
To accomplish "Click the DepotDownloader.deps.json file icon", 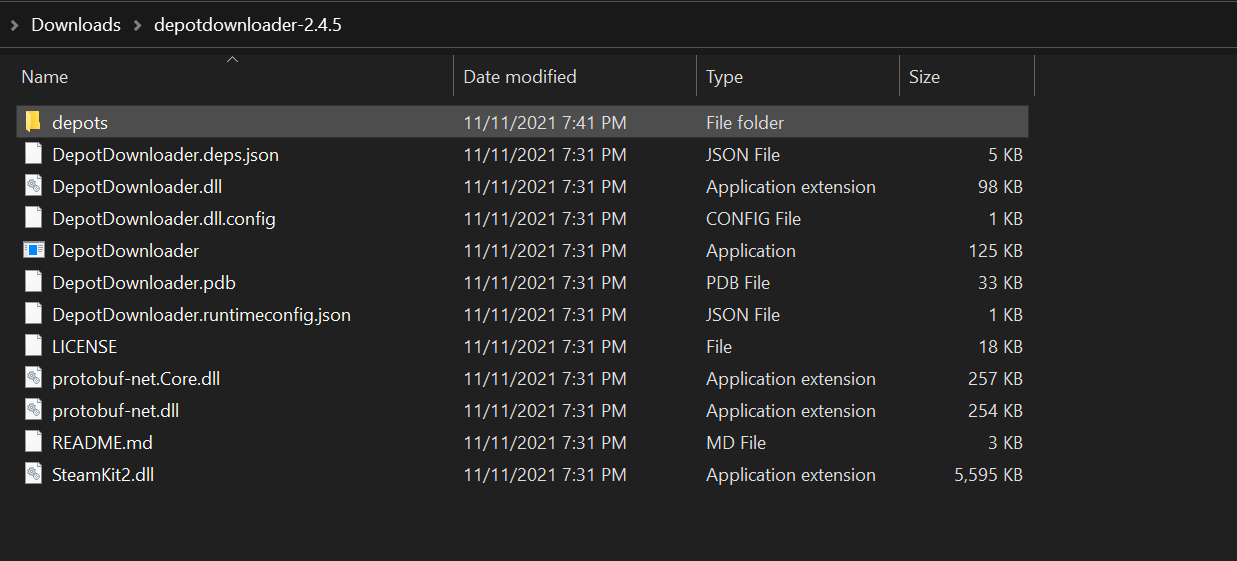I will (33, 154).
